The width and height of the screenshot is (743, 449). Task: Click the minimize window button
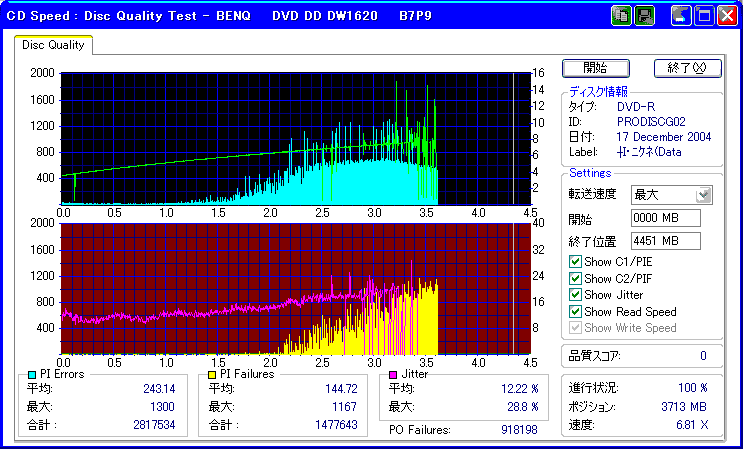pos(681,16)
